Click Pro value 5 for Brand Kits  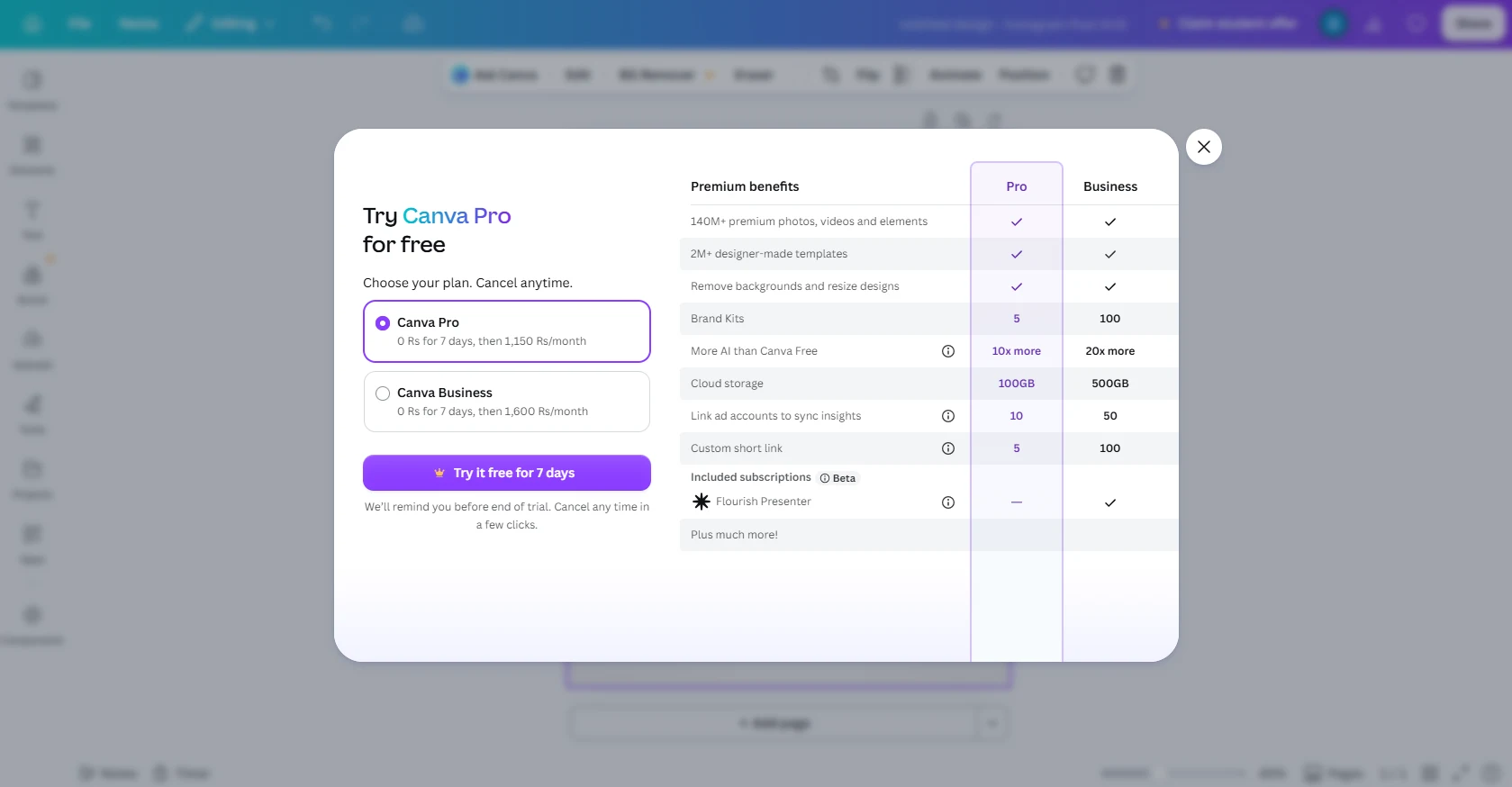tap(1017, 319)
